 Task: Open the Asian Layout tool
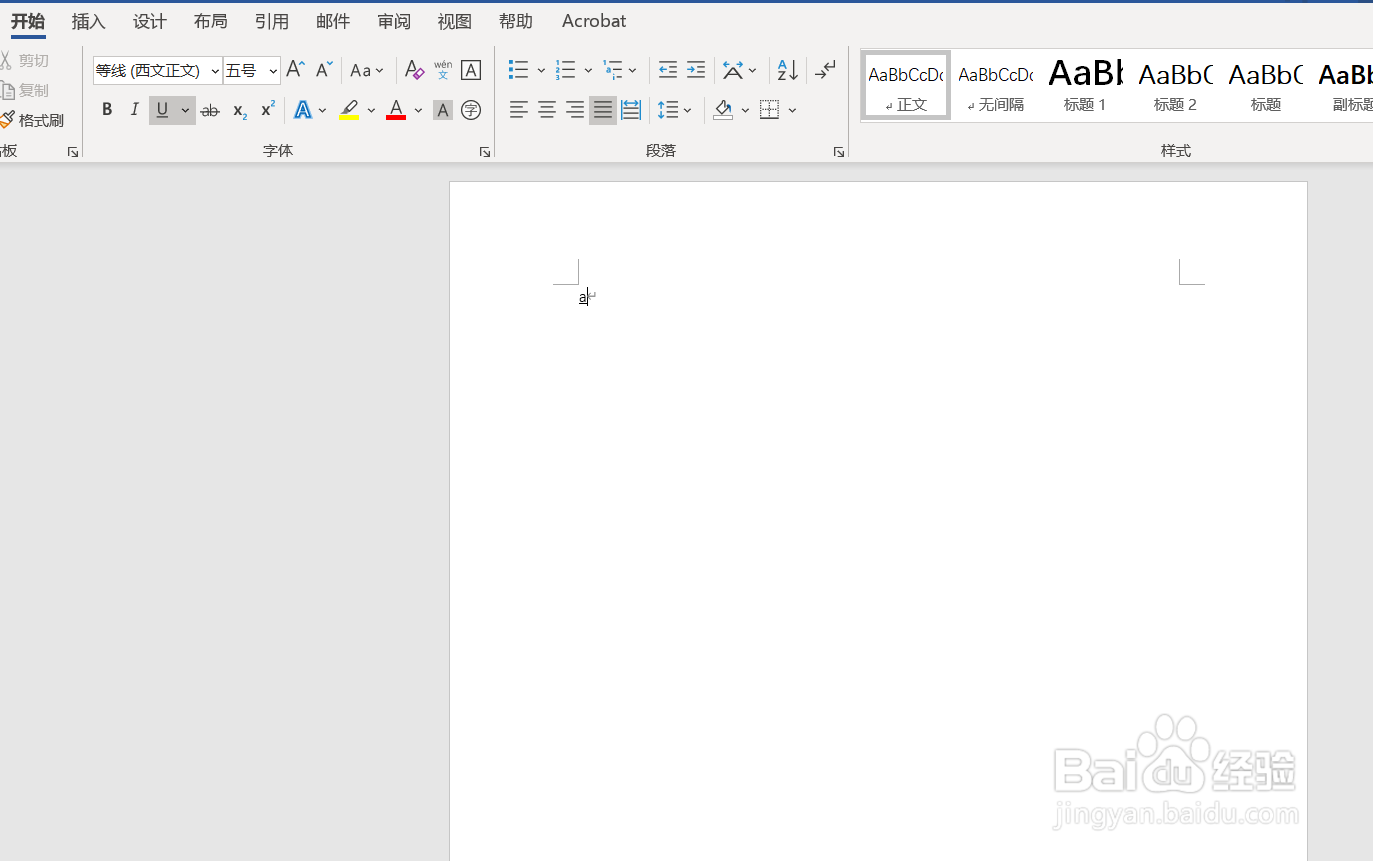coord(740,70)
